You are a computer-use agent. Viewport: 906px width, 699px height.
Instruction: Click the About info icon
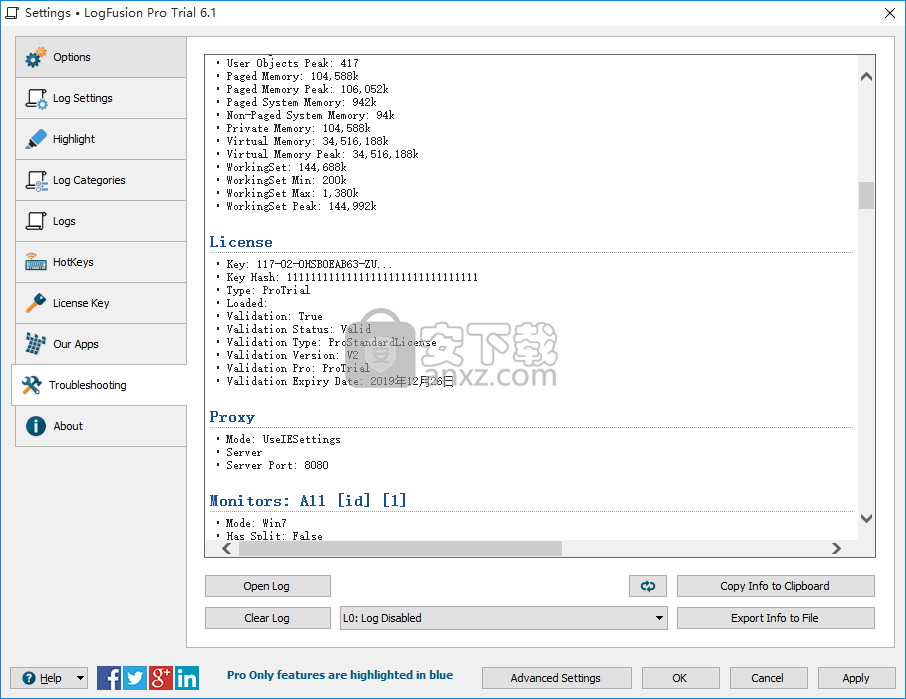(36, 426)
